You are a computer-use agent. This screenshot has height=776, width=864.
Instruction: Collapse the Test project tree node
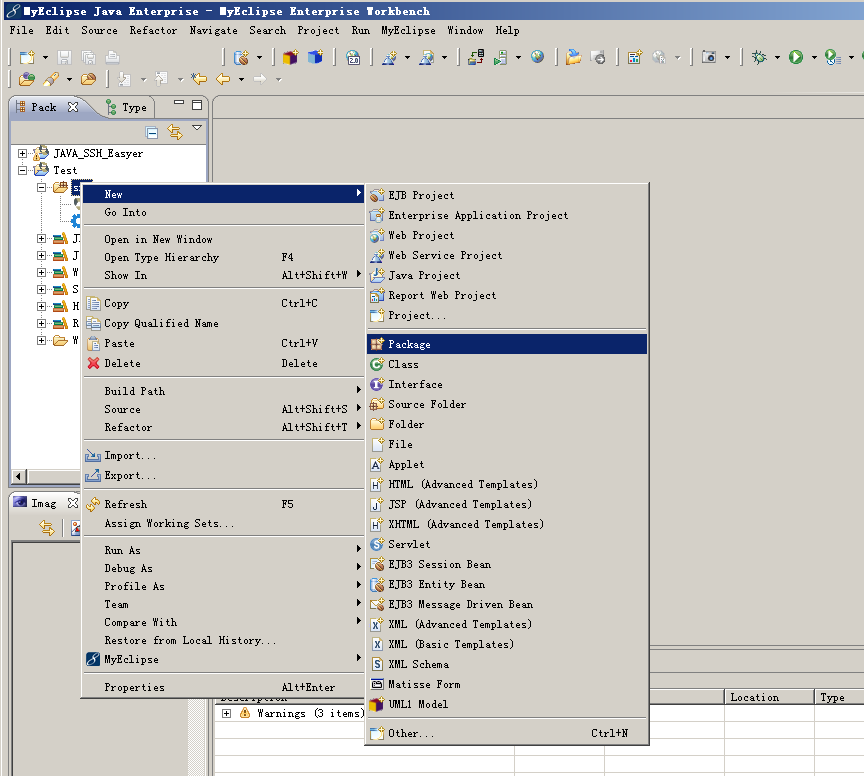coord(23,171)
